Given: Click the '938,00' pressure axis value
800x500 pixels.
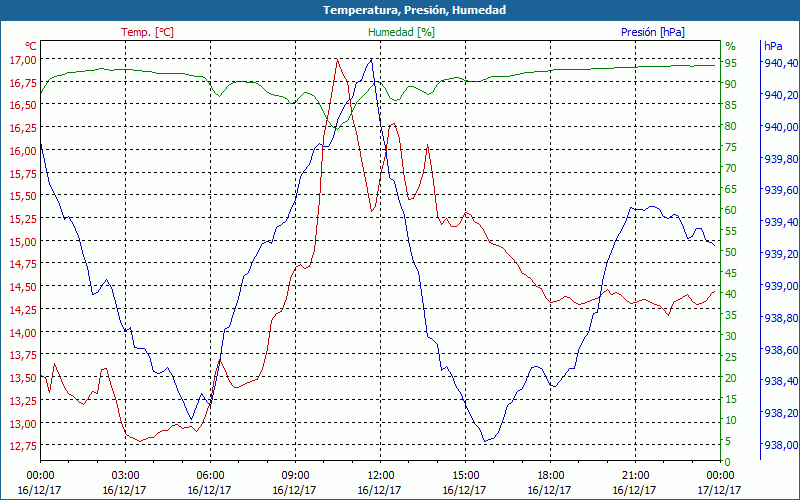Looking at the screenshot, I should pyautogui.click(x=779, y=445).
